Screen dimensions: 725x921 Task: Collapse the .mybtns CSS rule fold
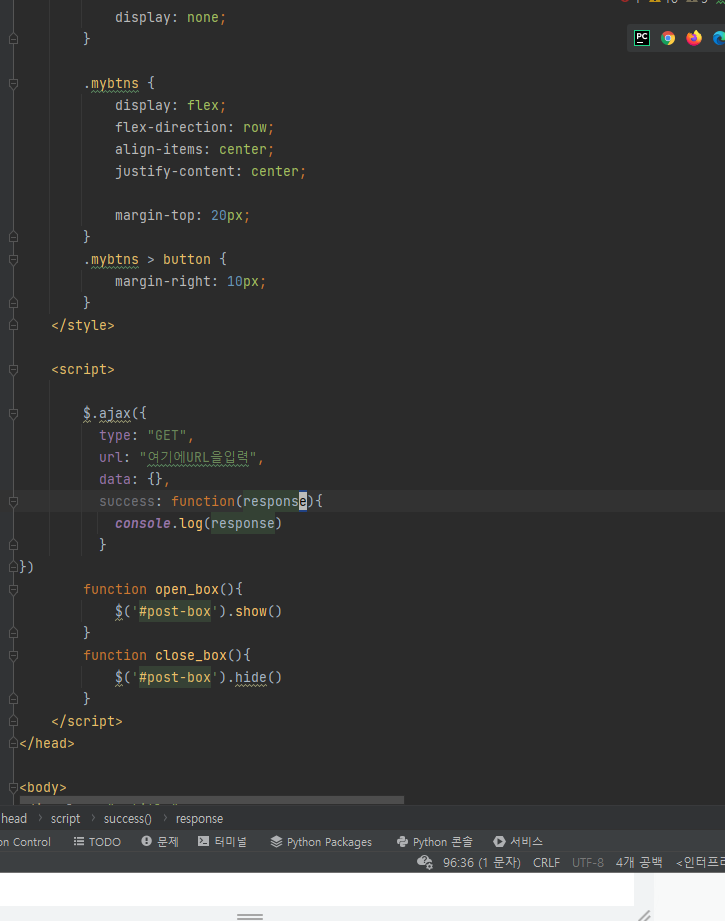[14, 83]
